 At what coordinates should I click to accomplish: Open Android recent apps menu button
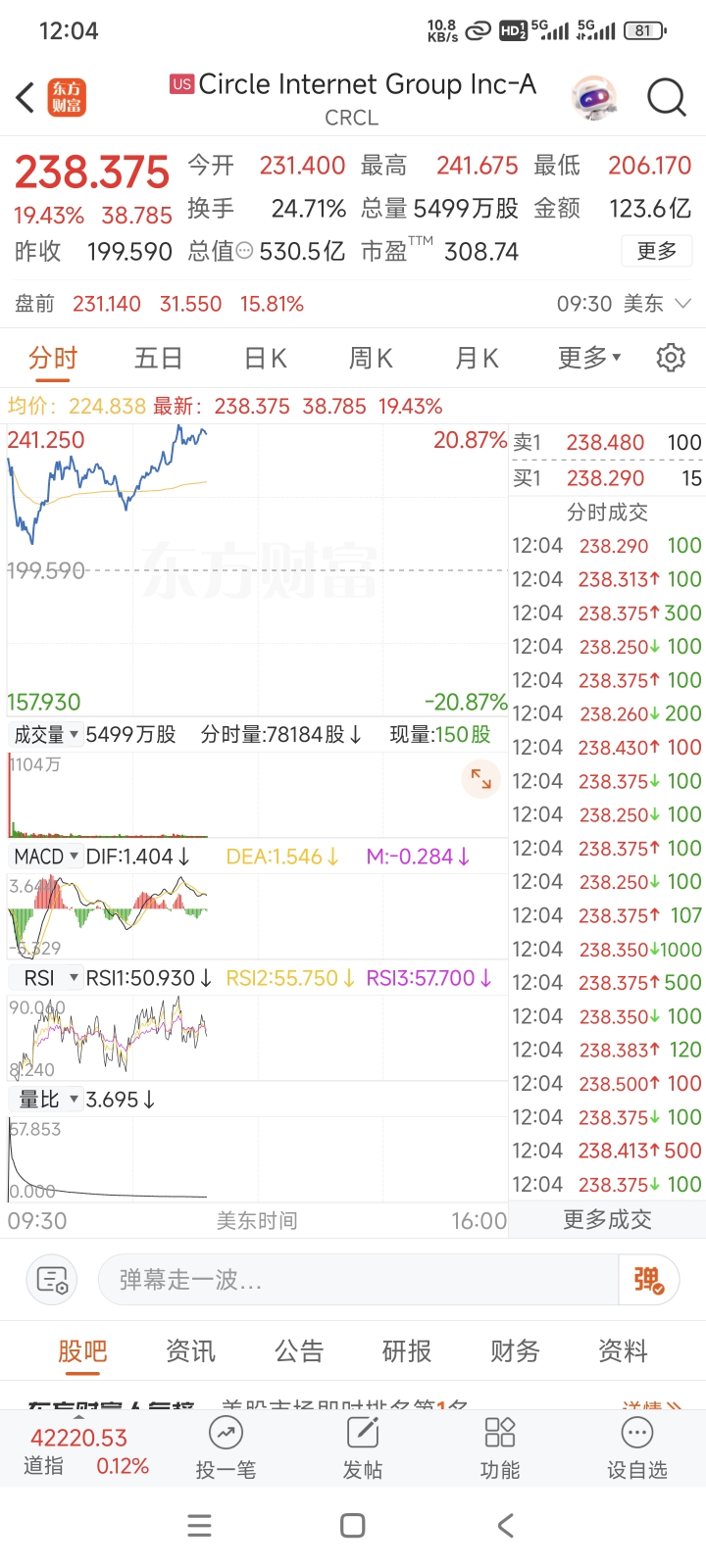pyautogui.click(x=199, y=1526)
